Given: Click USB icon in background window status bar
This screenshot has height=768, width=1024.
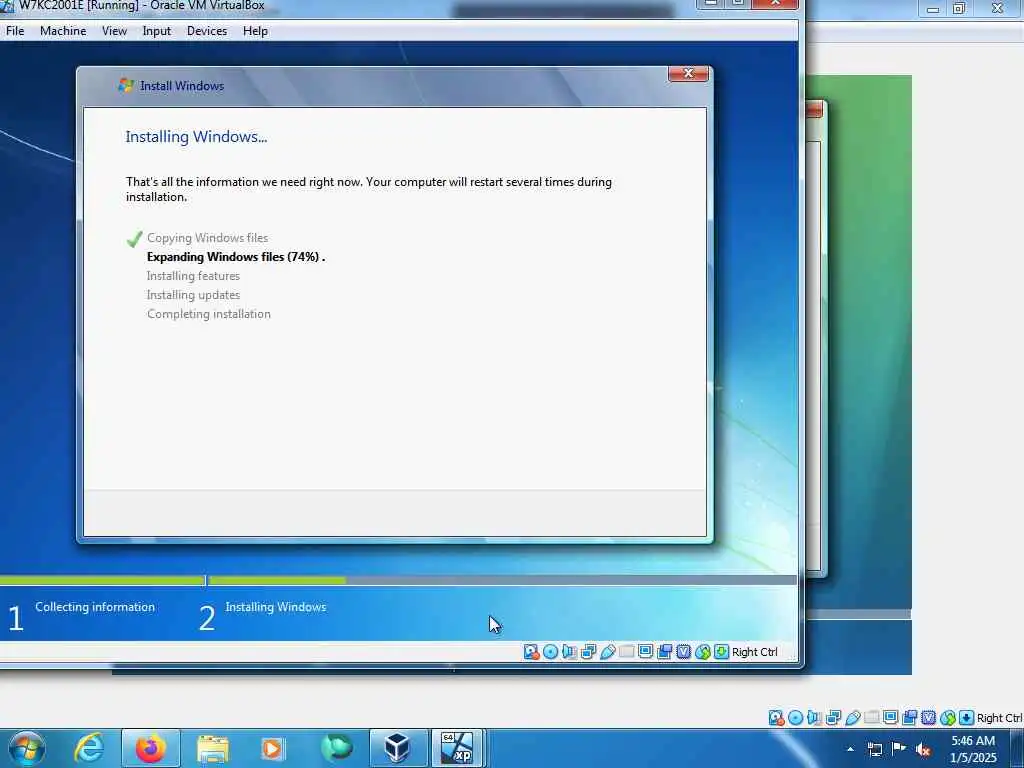Looking at the screenshot, I should pos(852,718).
